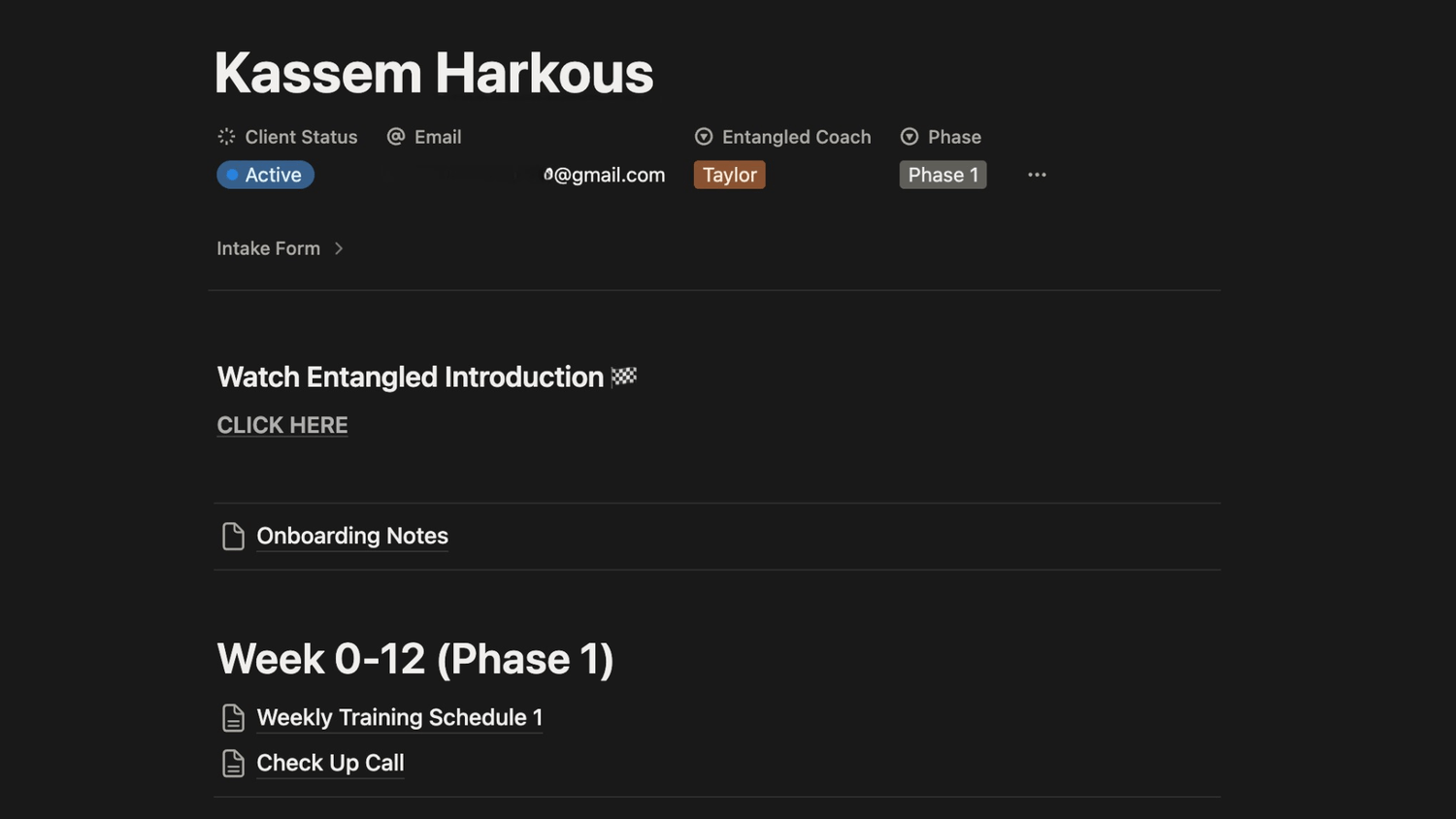Screen dimensions: 1456x819
Task: Open the Onboarding Notes page
Action: pyautogui.click(x=351, y=535)
